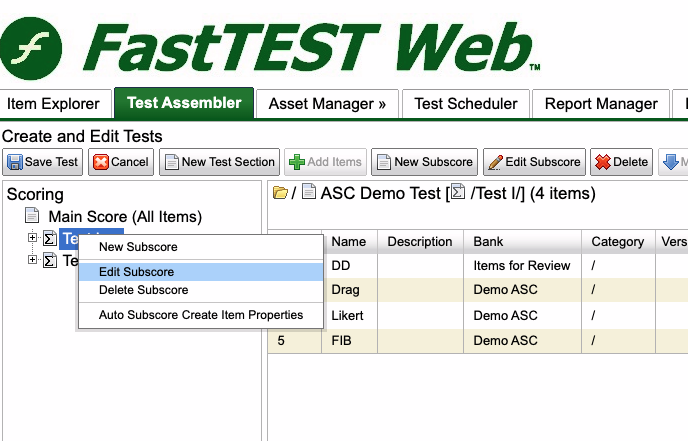688x441 pixels.
Task: Click the sigma icon of selected subscore
Action: point(50,238)
